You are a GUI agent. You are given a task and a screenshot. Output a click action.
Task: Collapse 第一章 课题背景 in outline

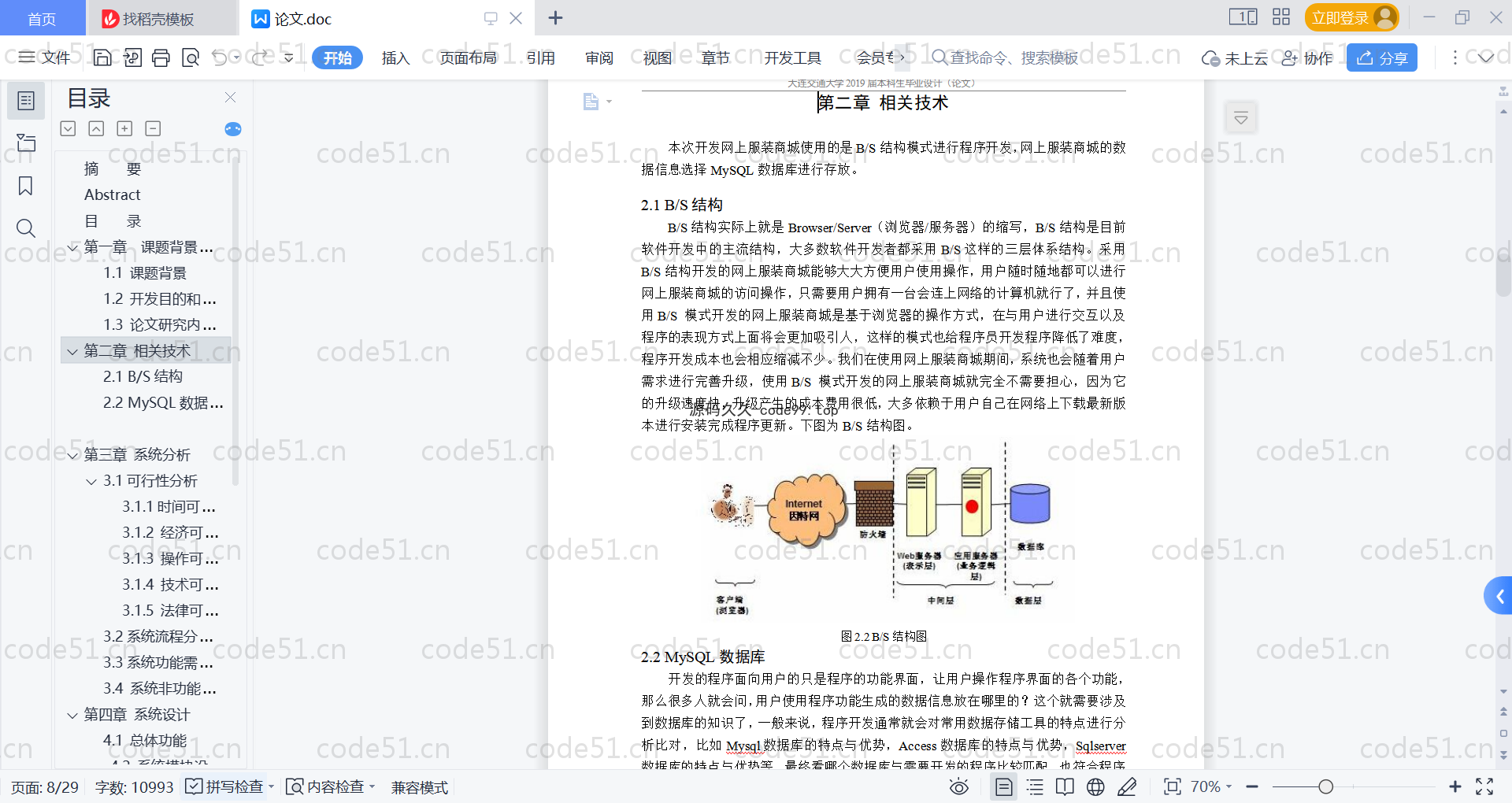click(x=72, y=248)
